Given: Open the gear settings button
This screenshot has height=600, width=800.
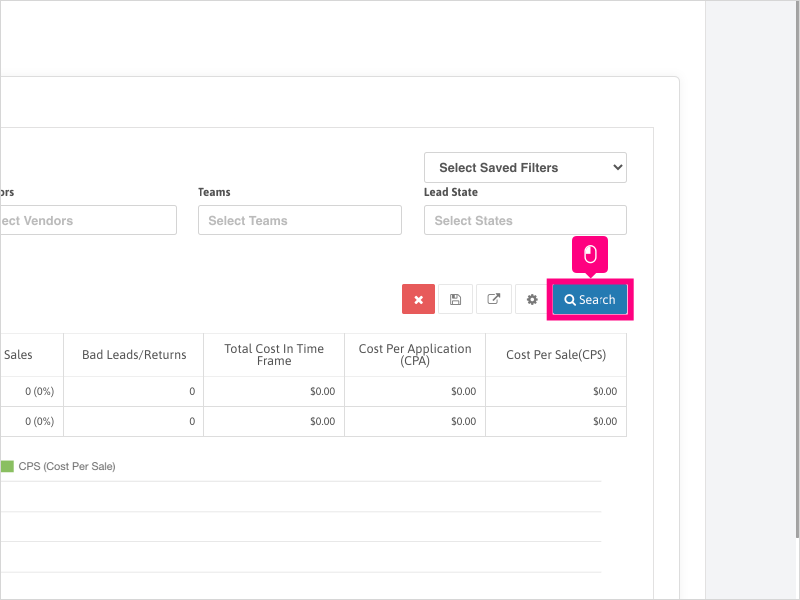Looking at the screenshot, I should [x=532, y=299].
